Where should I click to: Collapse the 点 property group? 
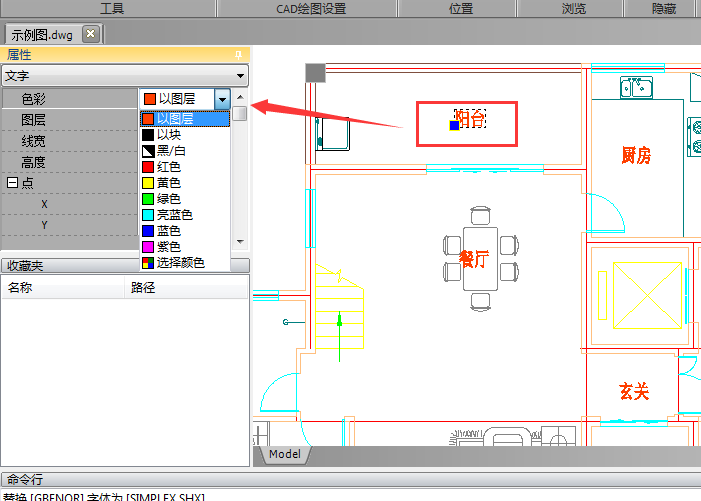pos(12,183)
